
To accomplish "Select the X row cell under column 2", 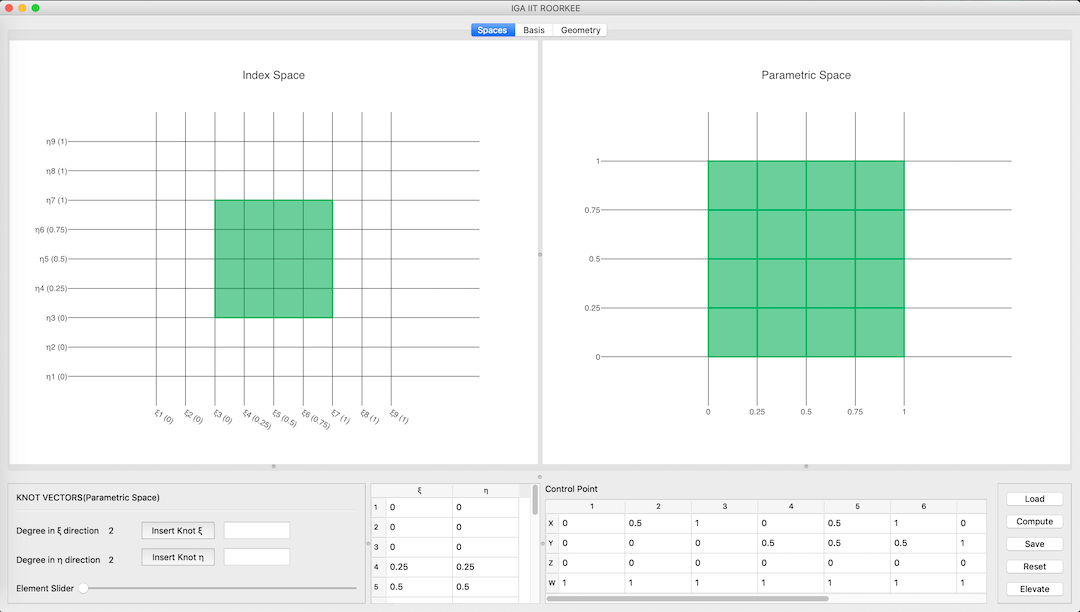I will 657,523.
